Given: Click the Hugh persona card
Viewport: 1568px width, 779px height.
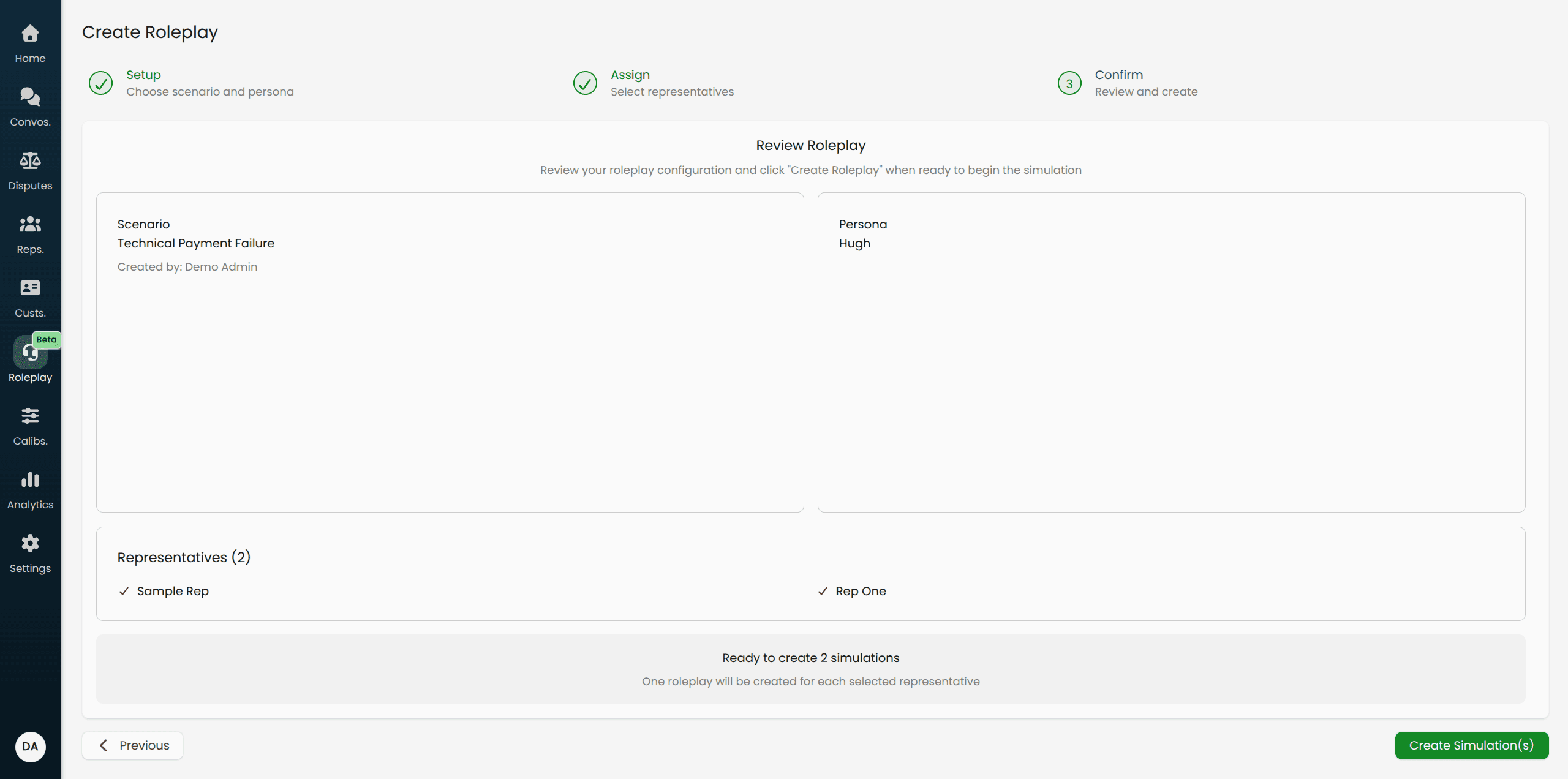Looking at the screenshot, I should tap(1170, 352).
